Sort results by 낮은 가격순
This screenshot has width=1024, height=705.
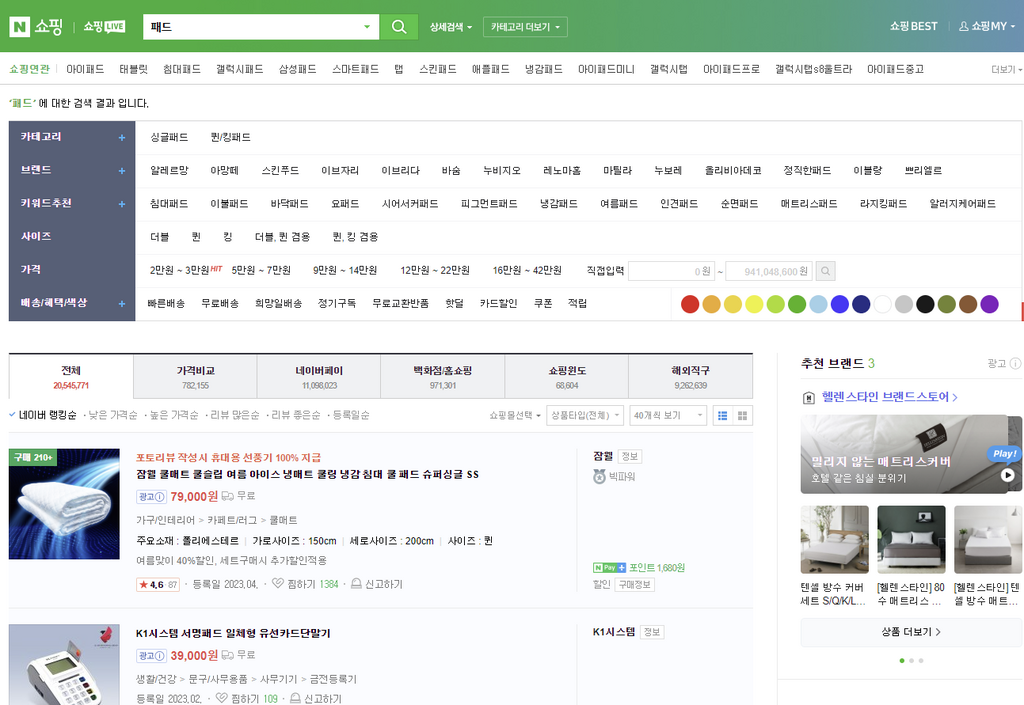point(113,415)
